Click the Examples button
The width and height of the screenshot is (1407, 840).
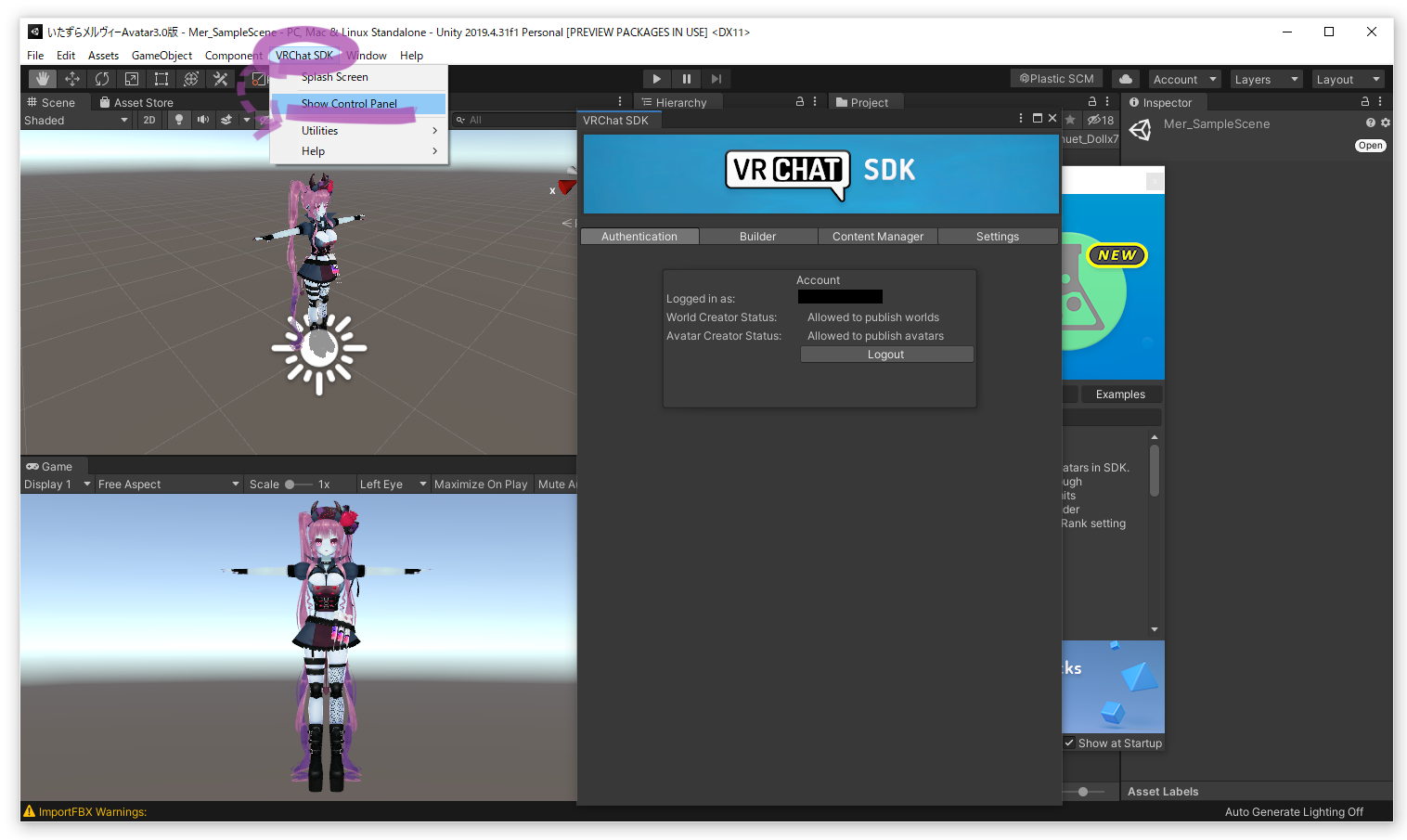pyautogui.click(x=1120, y=394)
